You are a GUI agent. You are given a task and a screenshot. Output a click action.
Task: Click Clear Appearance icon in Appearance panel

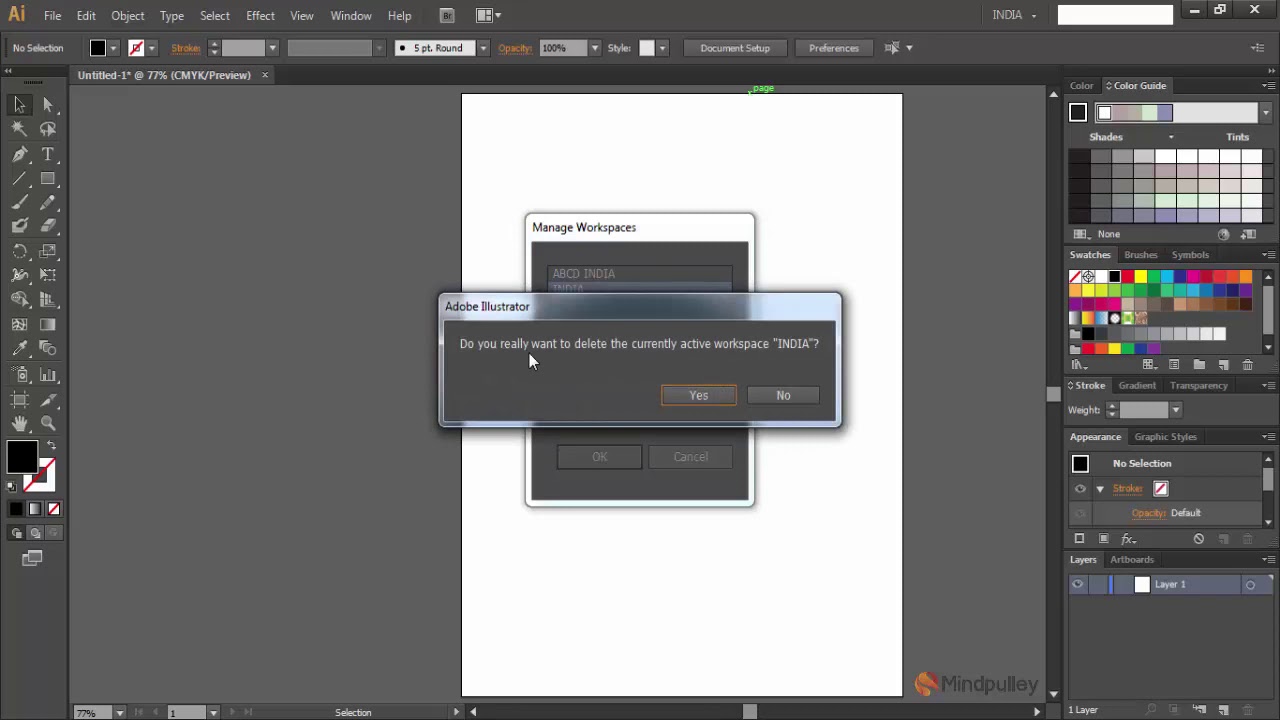[x=1199, y=539]
